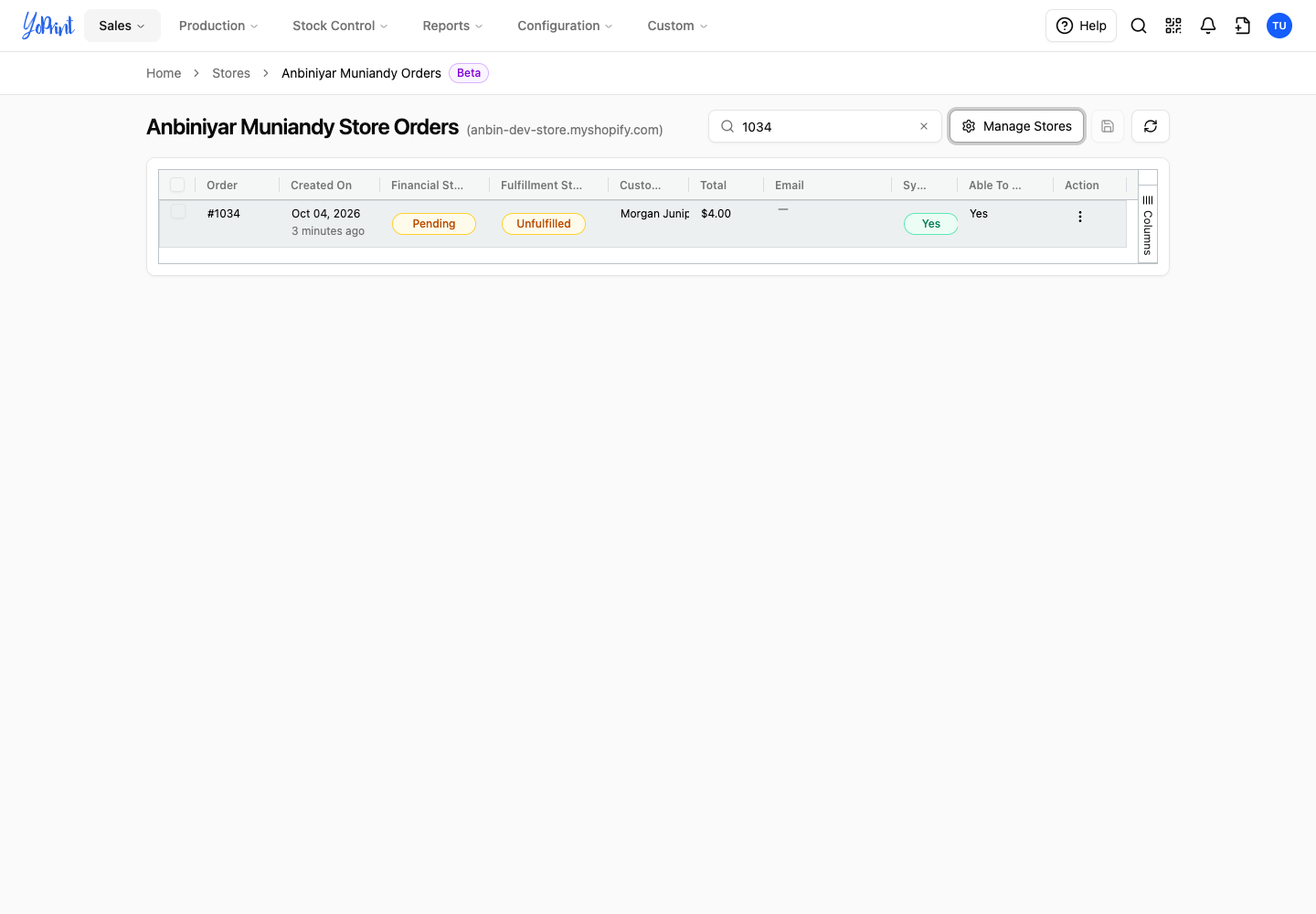
Task: Click the green Yes synced badge
Action: (931, 224)
